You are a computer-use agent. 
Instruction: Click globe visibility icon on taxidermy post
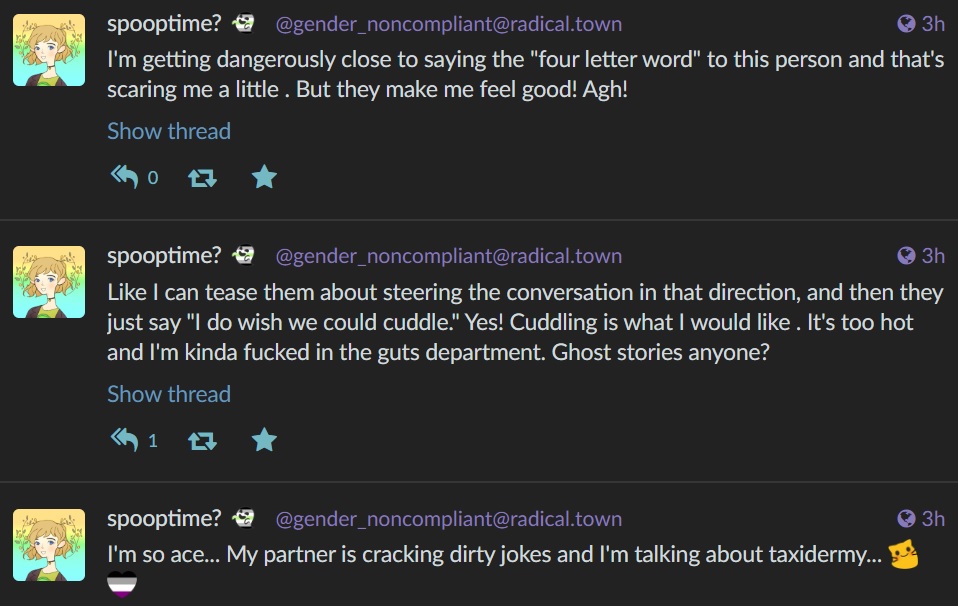[906, 519]
